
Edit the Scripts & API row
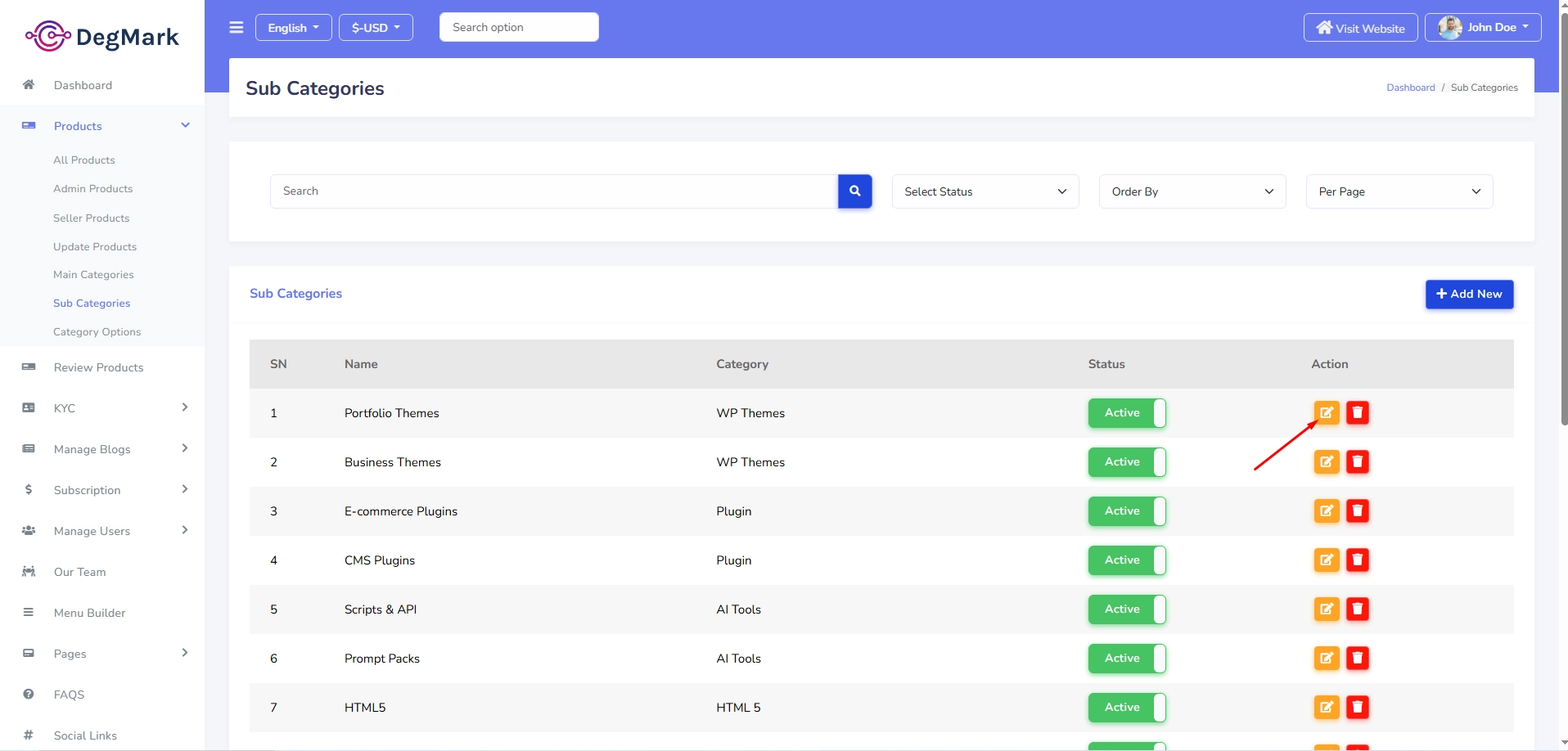1326,609
